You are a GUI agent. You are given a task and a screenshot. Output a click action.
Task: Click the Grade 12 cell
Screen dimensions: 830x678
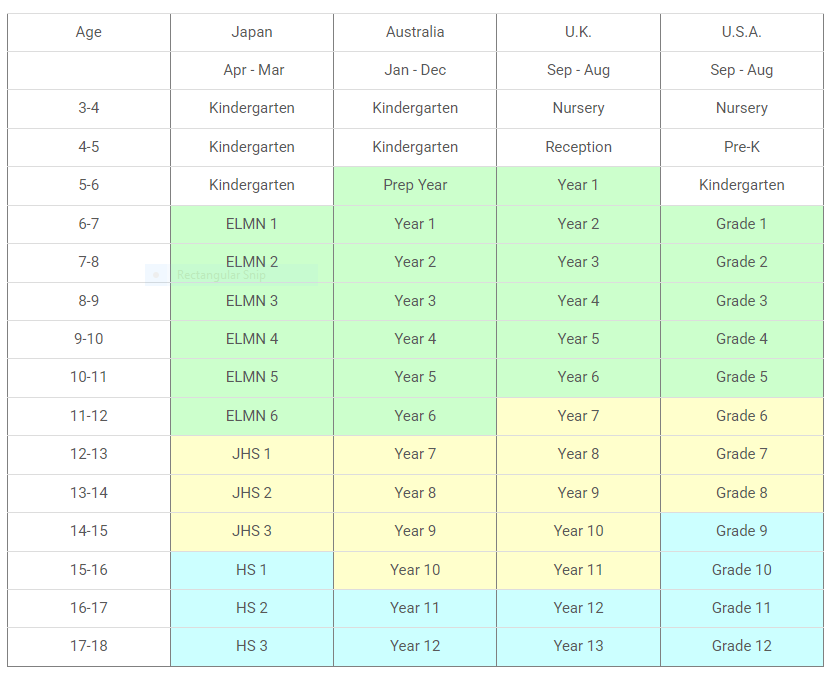click(742, 646)
